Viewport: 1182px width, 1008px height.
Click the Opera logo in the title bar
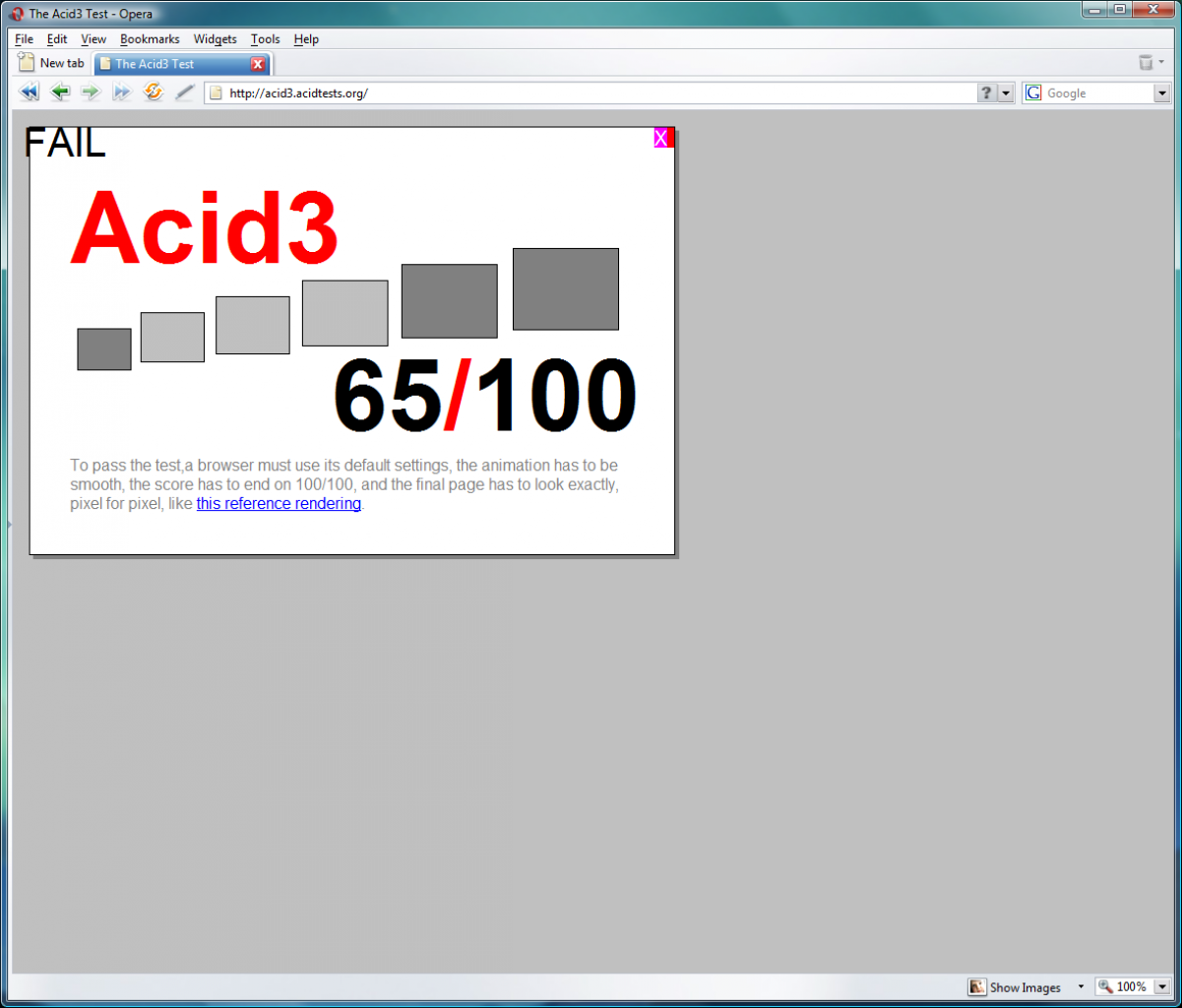(16, 14)
